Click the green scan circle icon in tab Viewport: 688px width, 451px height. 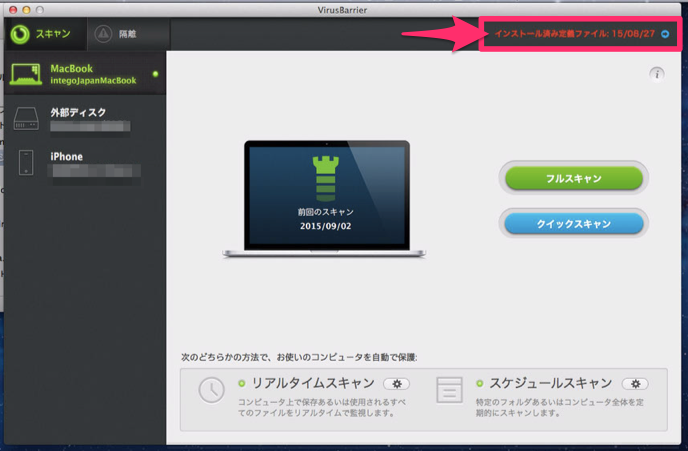20,34
